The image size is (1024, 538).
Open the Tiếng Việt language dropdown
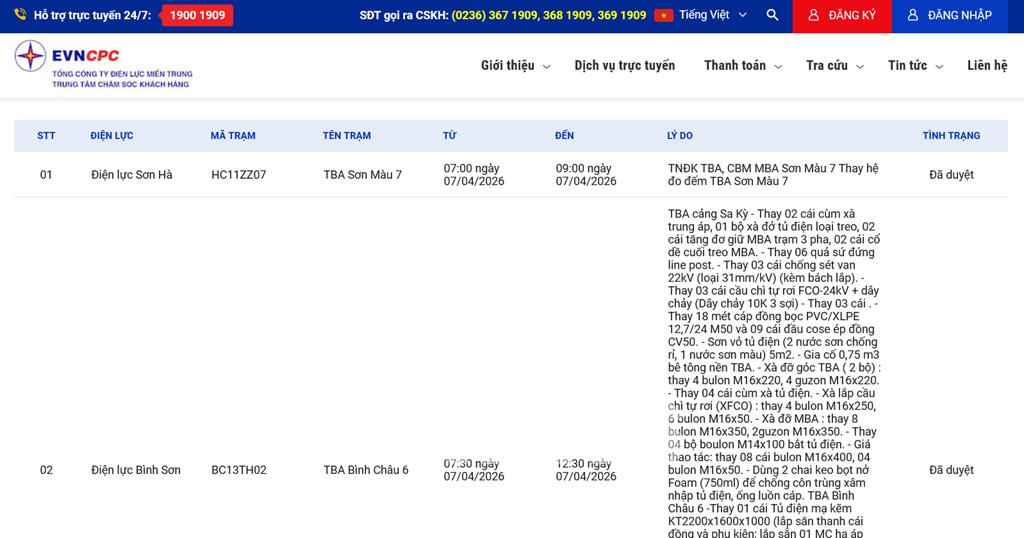click(x=712, y=15)
